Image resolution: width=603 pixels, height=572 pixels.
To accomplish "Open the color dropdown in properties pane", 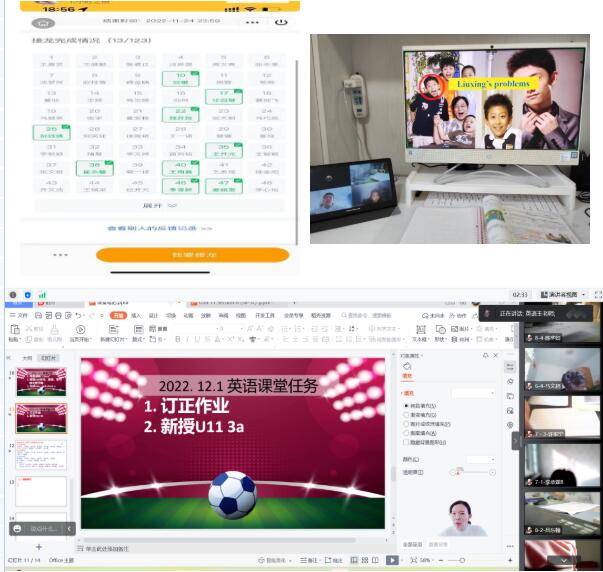I will [481, 459].
